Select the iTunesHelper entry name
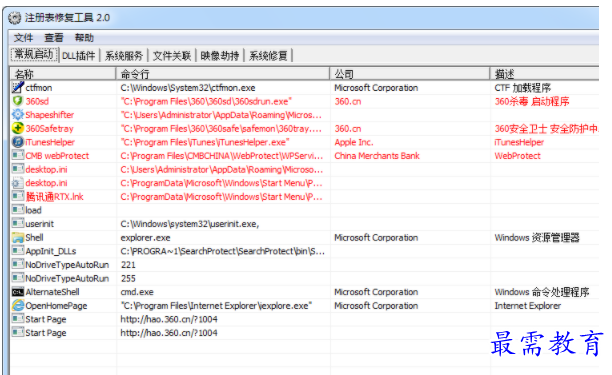 click(50, 142)
